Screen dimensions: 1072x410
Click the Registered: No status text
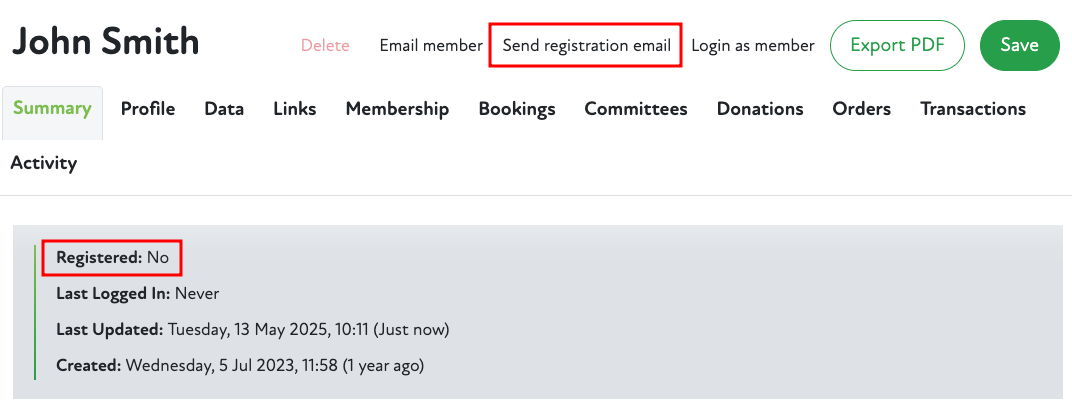point(113,258)
